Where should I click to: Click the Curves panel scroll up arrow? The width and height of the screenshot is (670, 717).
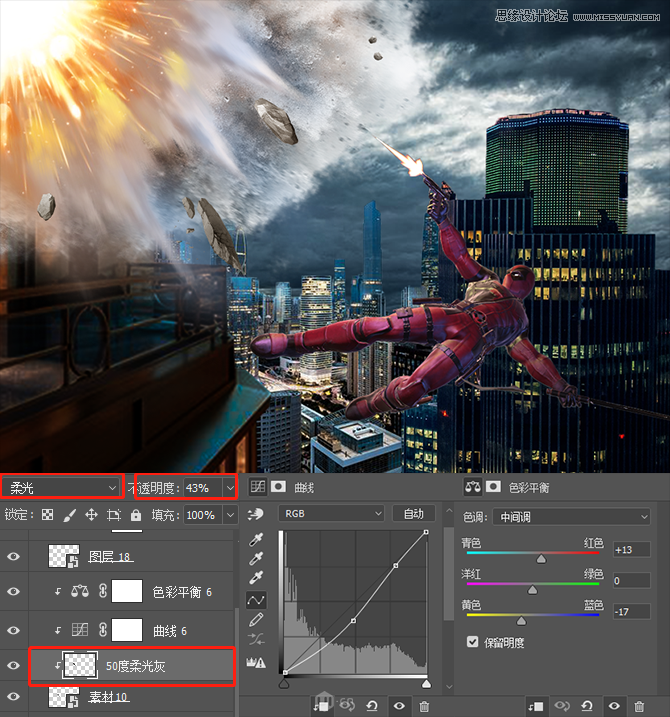449,510
